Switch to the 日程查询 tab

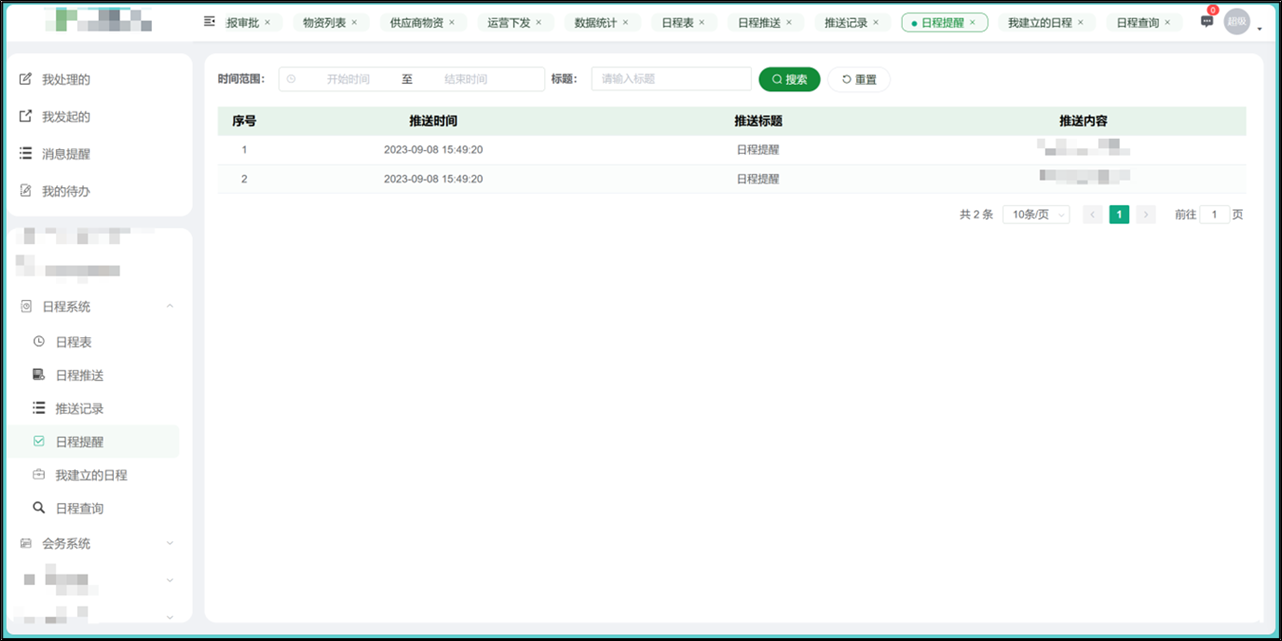click(x=1137, y=22)
